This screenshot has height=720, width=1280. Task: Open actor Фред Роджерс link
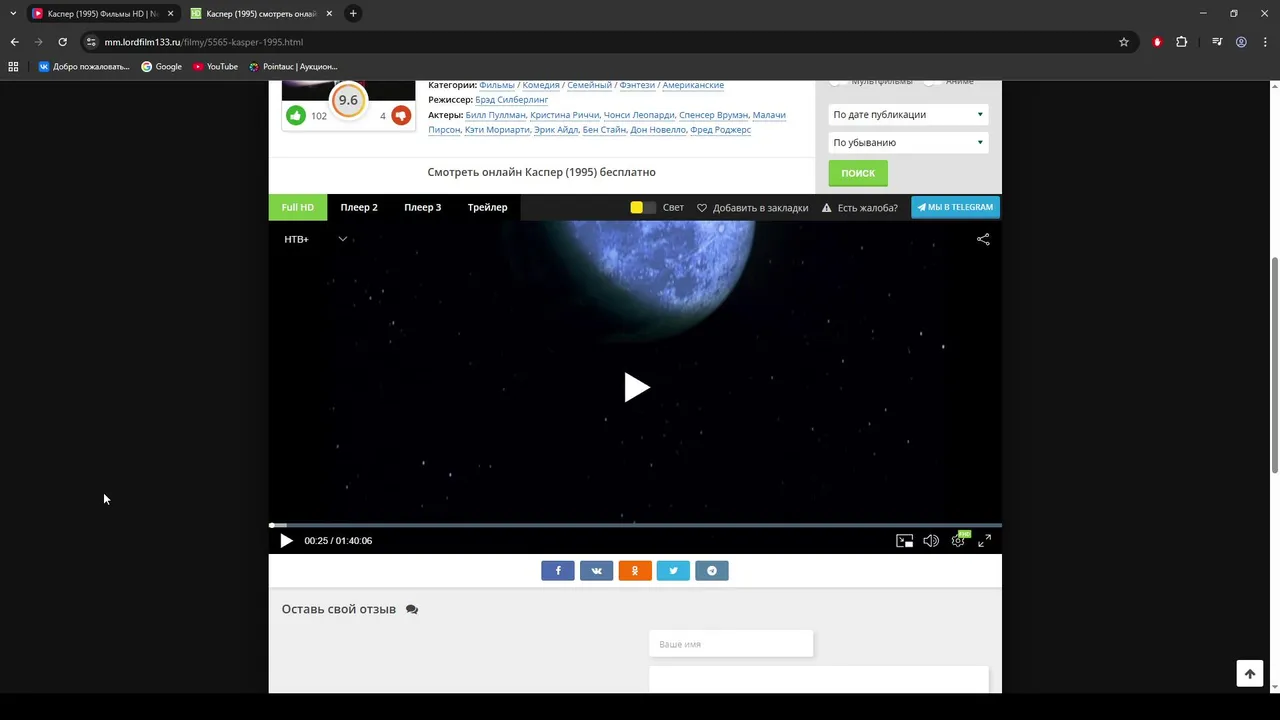tap(720, 130)
